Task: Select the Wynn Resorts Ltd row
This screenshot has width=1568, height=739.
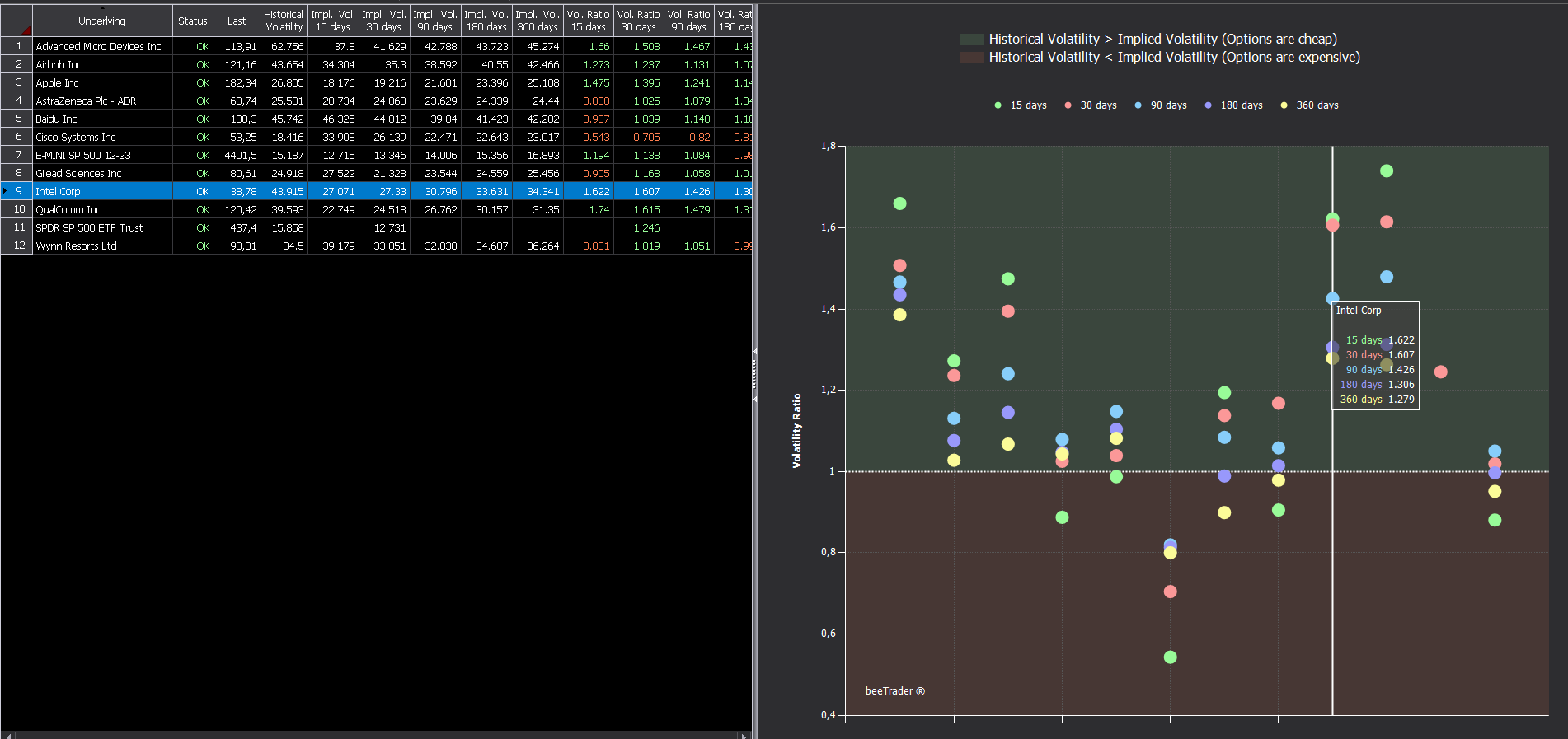Action: pos(376,246)
